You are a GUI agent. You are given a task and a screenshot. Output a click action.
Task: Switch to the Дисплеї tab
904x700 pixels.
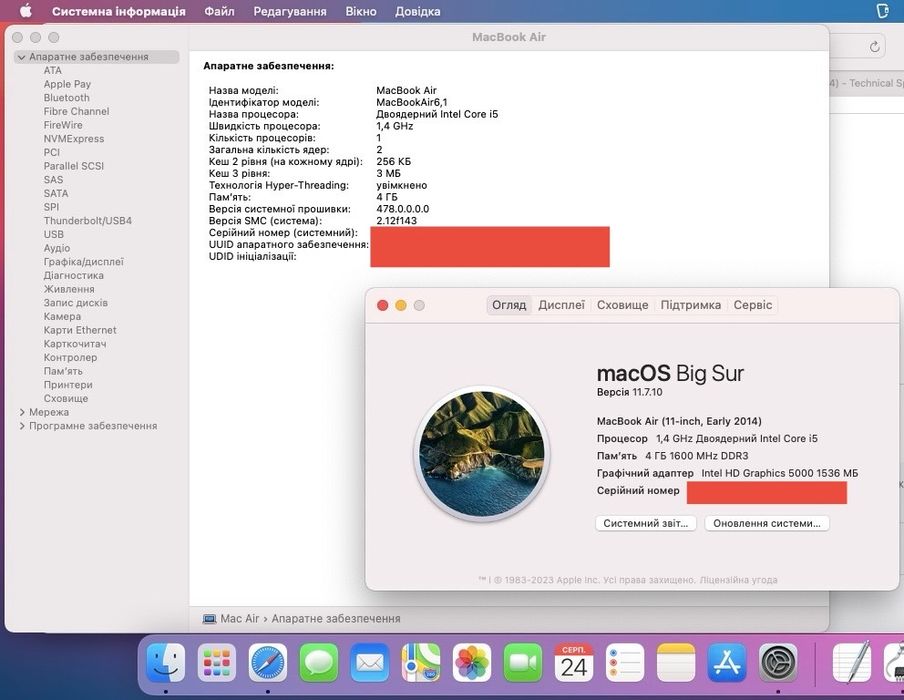tap(562, 305)
